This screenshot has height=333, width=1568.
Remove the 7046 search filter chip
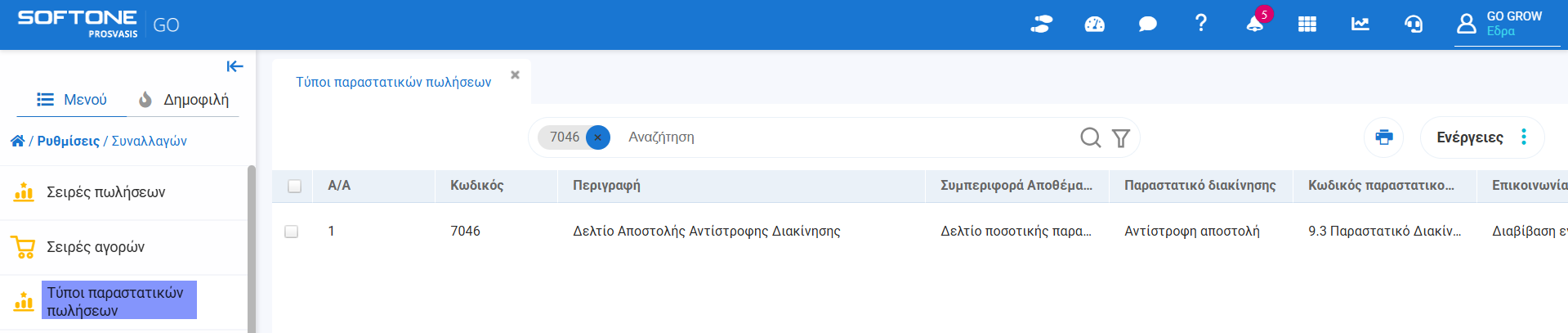click(x=598, y=137)
